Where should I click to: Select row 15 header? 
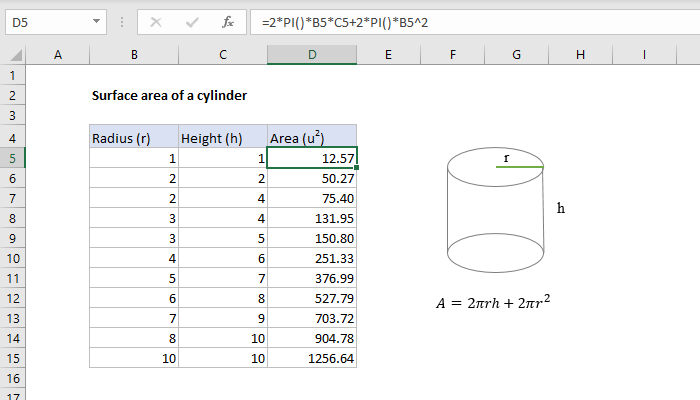(x=12, y=358)
